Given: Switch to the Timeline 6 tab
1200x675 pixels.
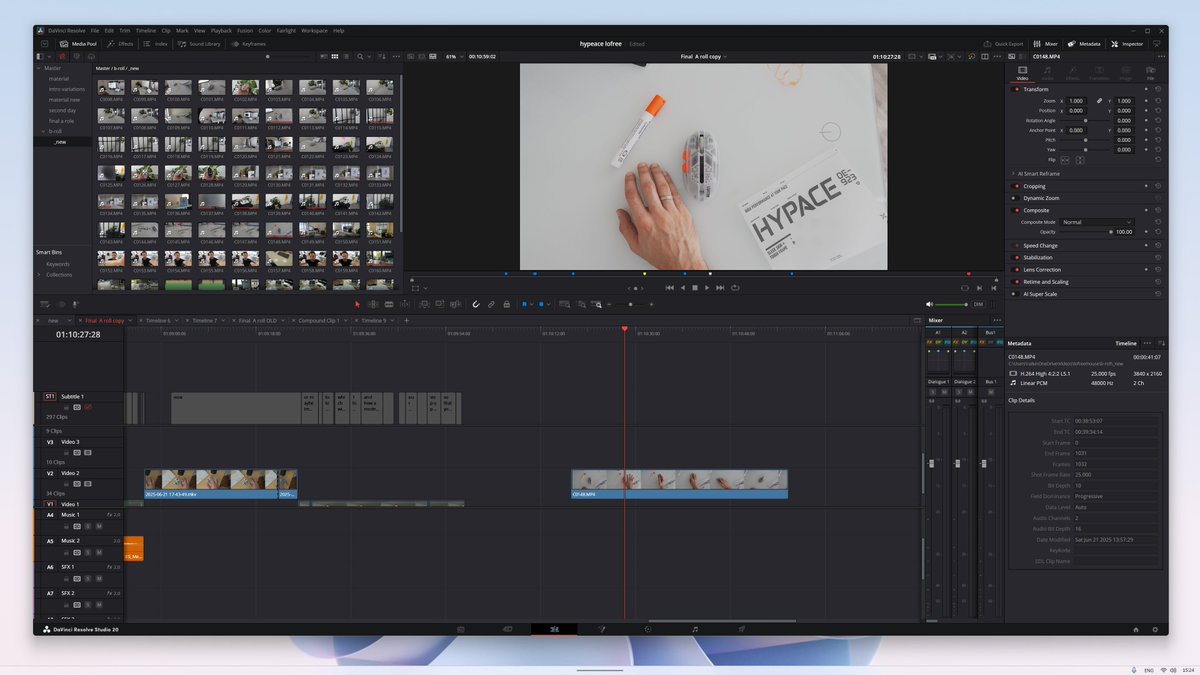Looking at the screenshot, I should coord(159,320).
